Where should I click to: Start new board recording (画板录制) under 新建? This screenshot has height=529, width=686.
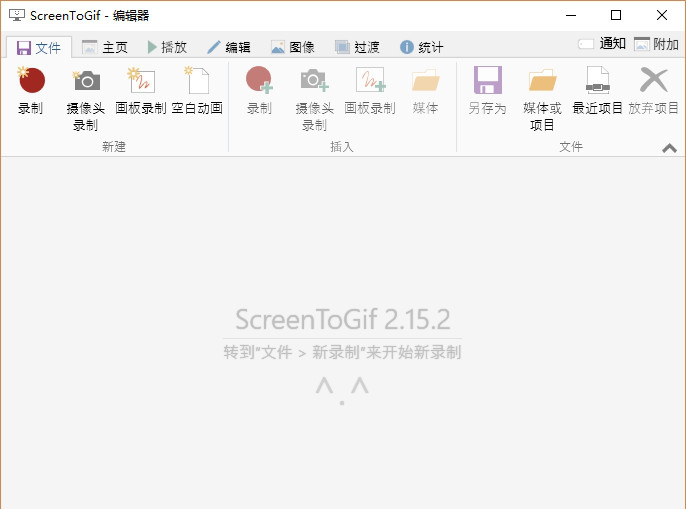[x=140, y=91]
